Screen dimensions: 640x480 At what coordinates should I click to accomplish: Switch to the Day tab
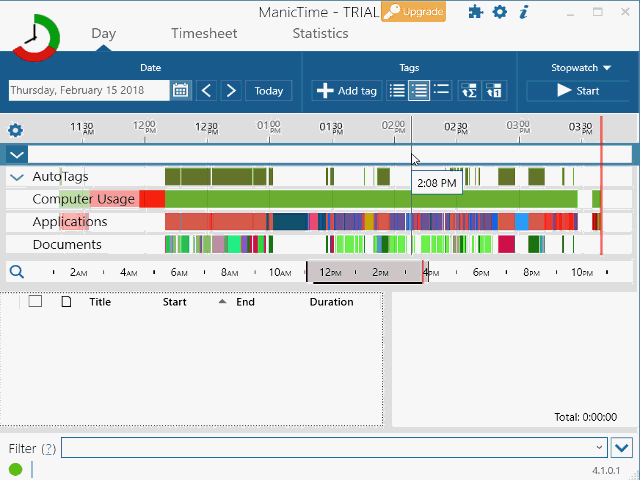103,33
